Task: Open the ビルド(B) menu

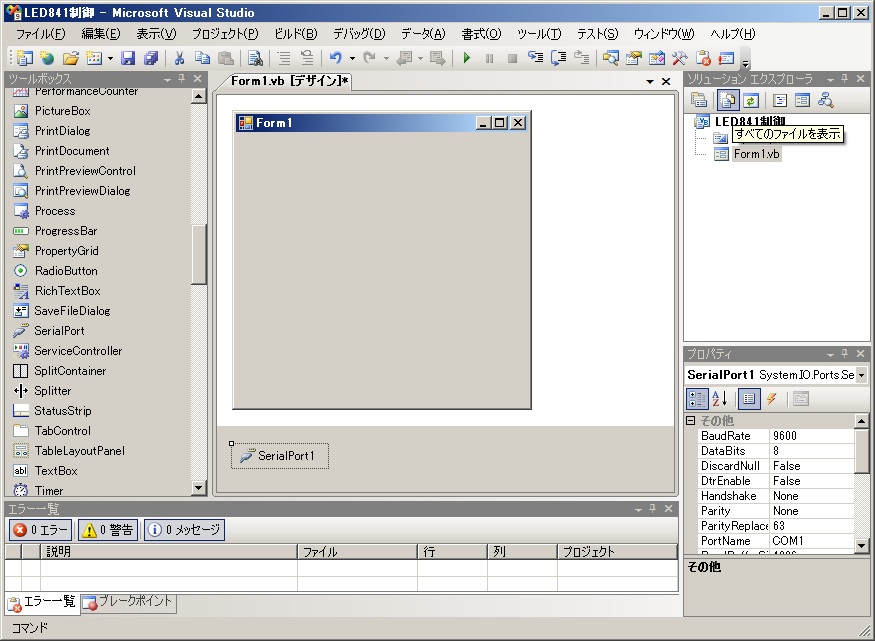Action: (296, 34)
